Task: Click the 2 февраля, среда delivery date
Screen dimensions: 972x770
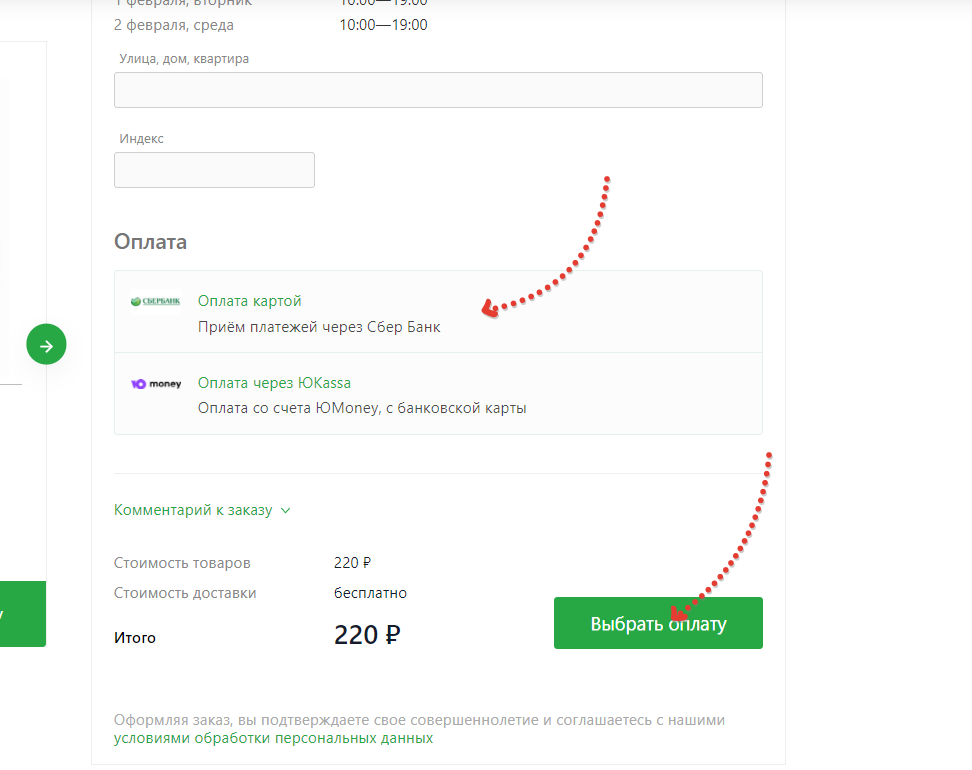Action: coord(174,25)
